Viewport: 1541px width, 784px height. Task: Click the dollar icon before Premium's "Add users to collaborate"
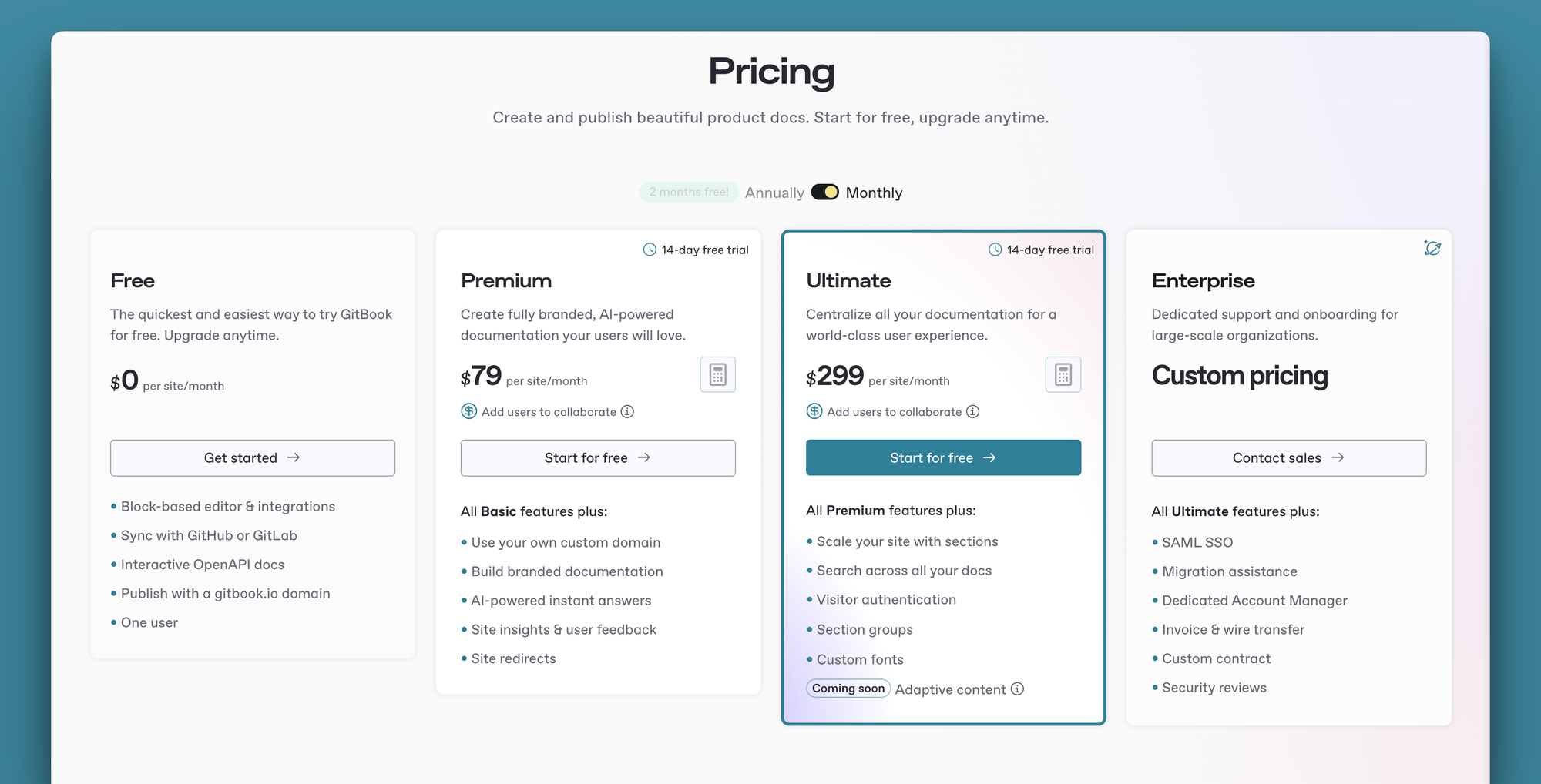click(468, 411)
